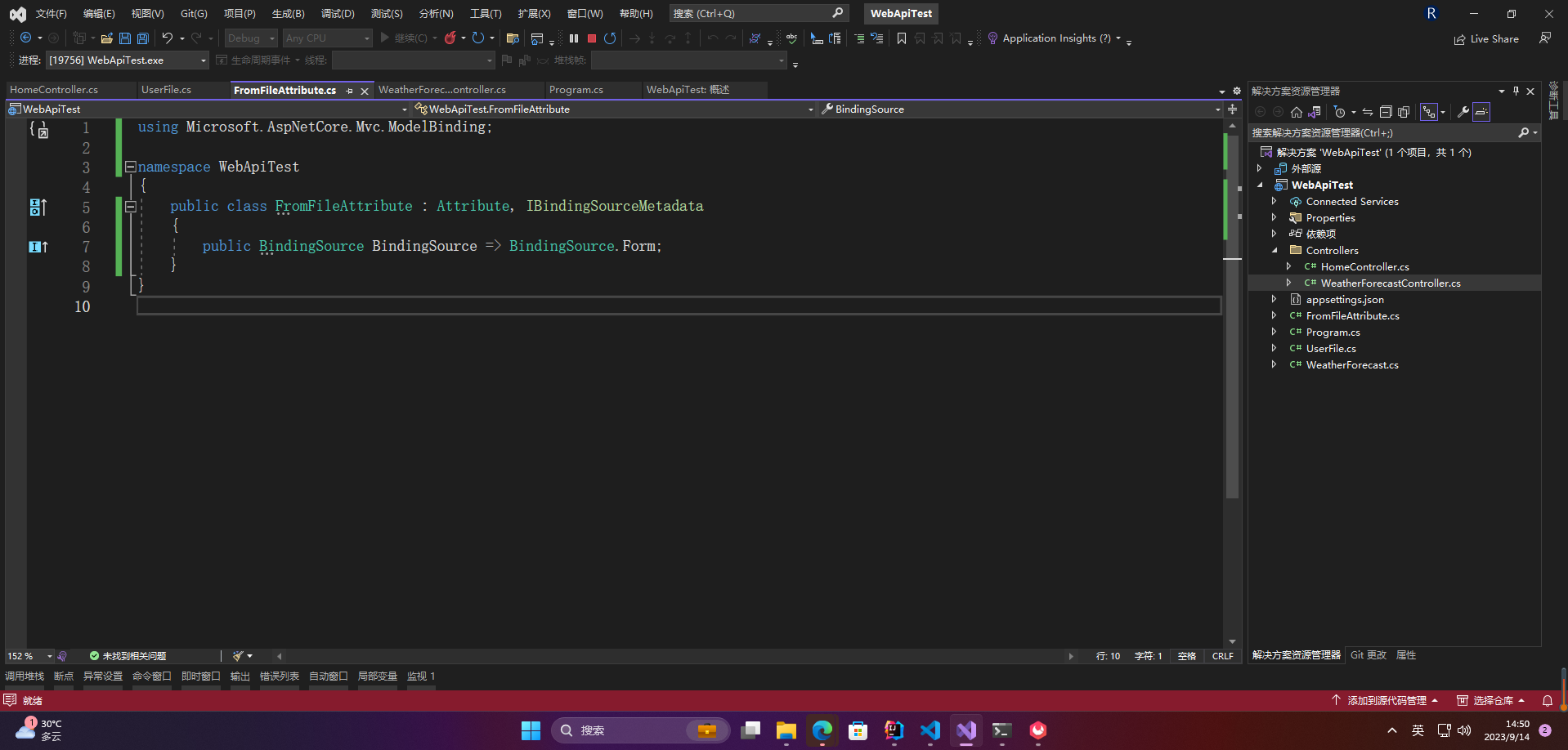Viewport: 1568px width, 750px height.
Task: Collapse all in Solution Explorer
Action: pos(1386,112)
